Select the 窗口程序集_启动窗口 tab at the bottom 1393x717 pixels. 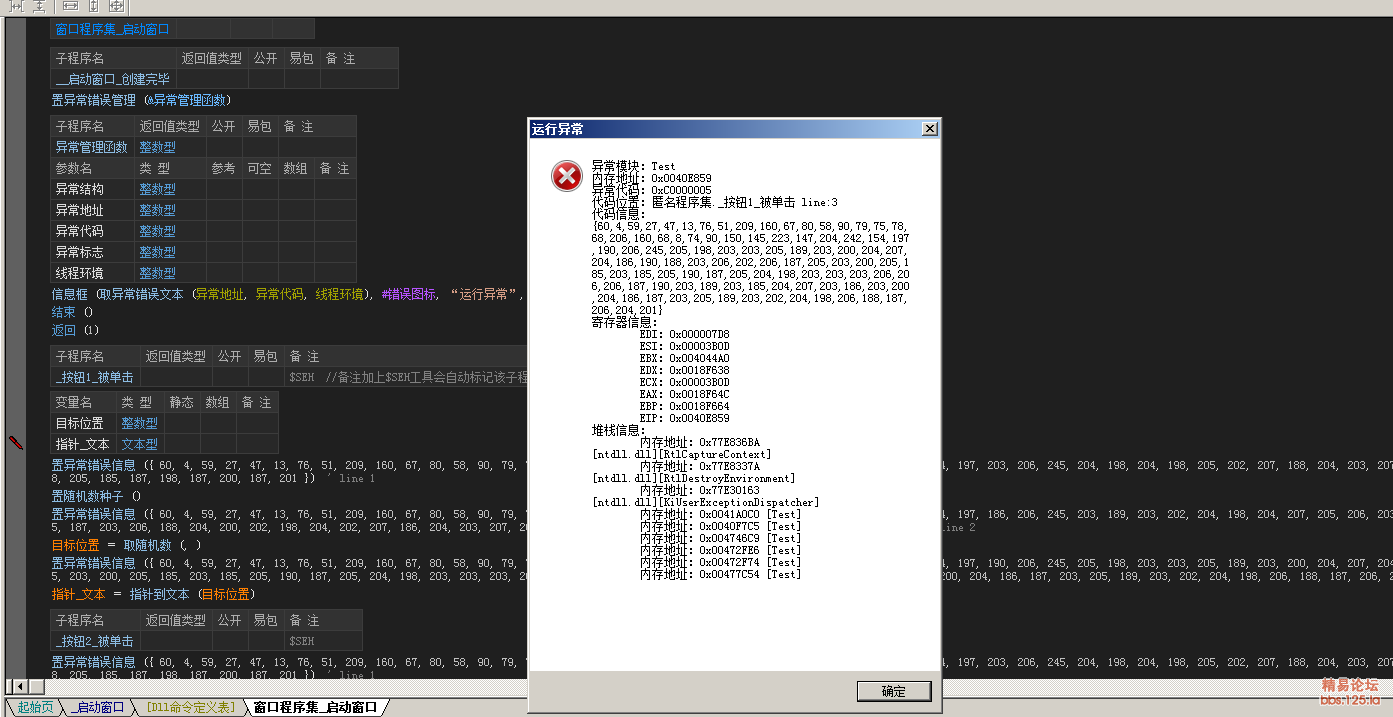pyautogui.click(x=315, y=707)
